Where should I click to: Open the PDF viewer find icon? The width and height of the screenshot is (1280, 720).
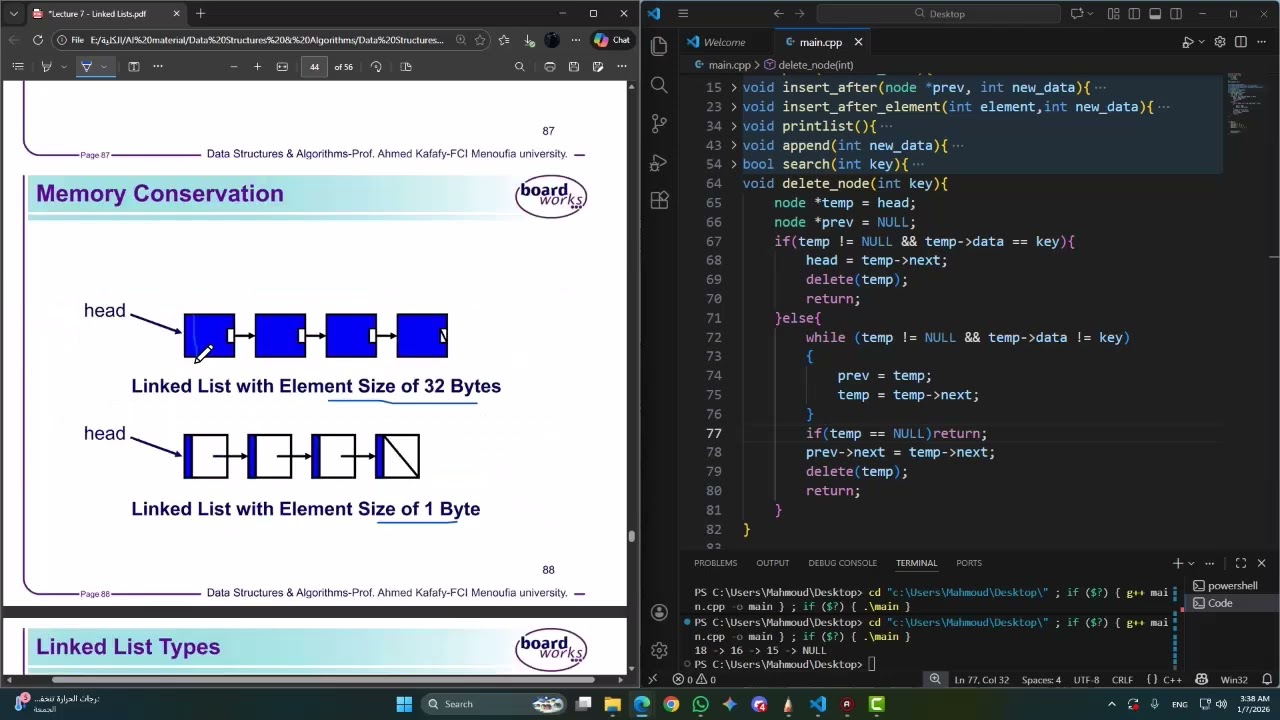519,67
